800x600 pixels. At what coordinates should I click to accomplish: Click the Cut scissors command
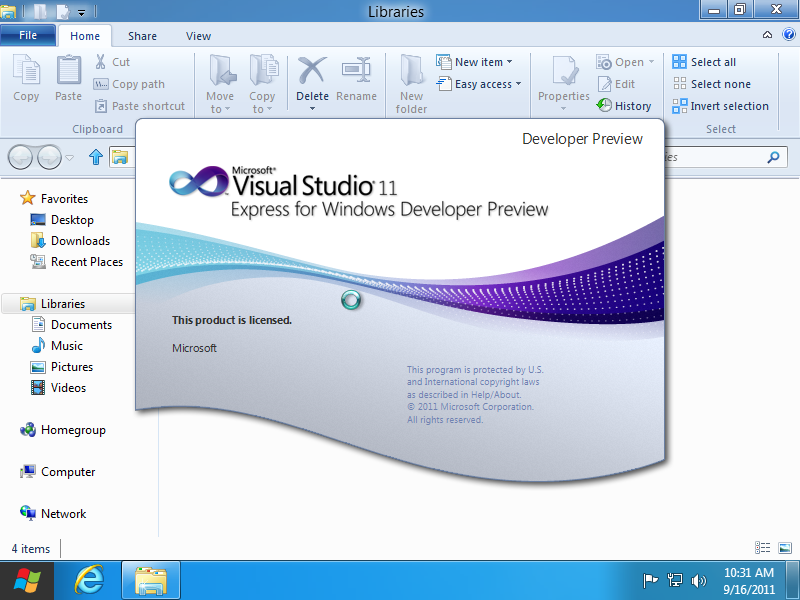pos(112,62)
